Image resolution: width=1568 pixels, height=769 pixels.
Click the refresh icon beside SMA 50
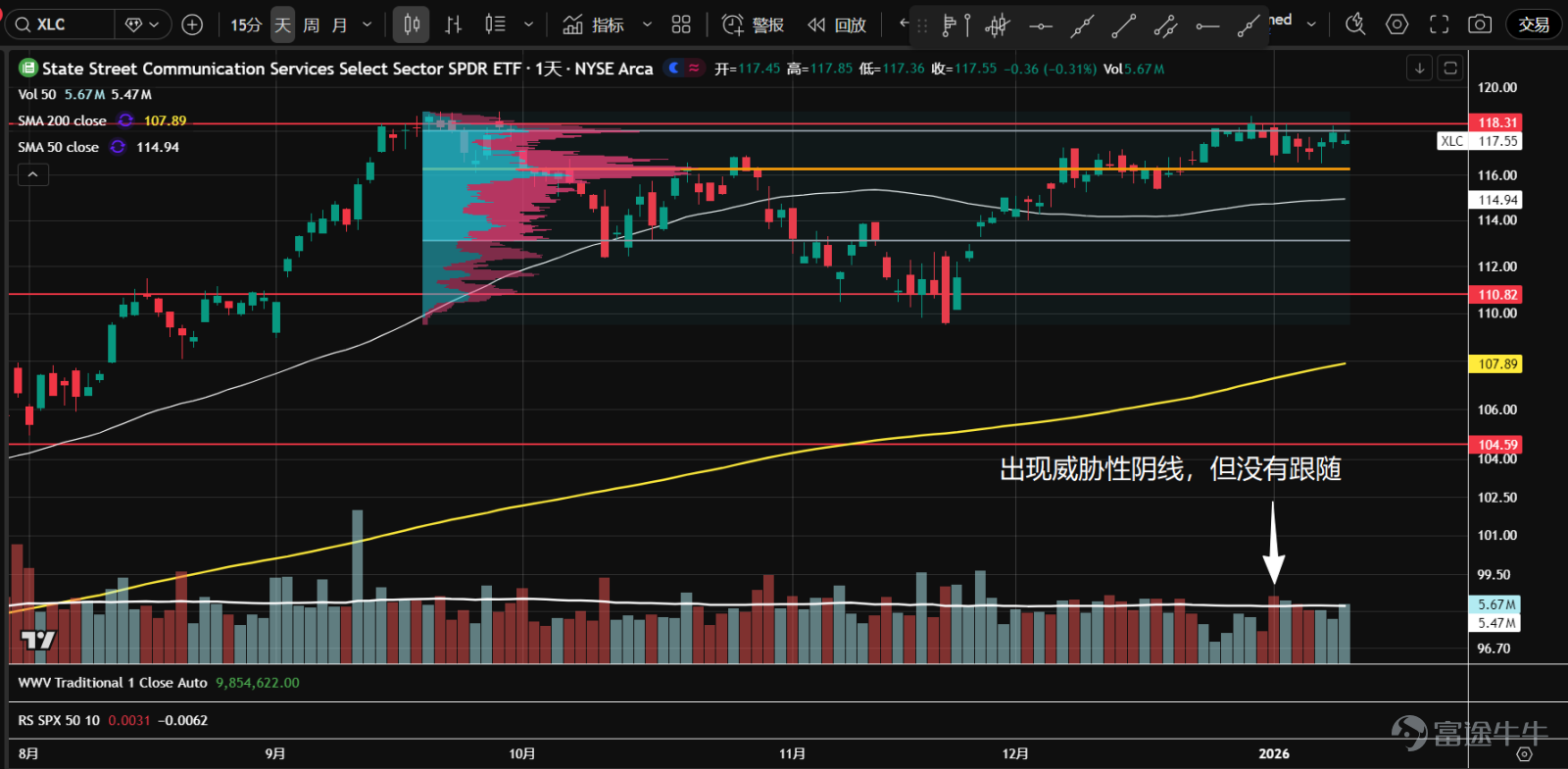point(118,147)
